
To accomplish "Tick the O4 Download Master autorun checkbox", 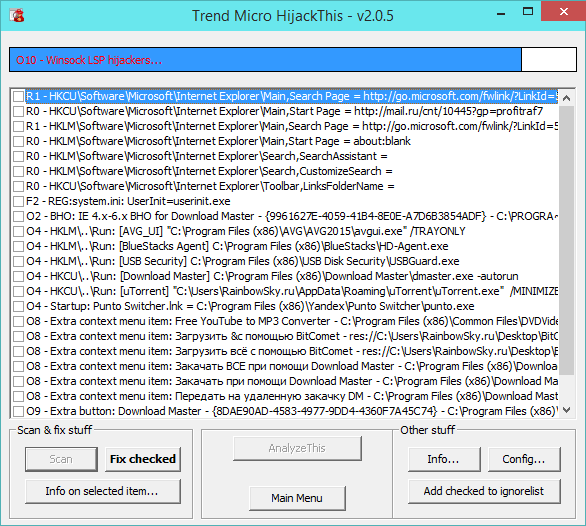I will pyautogui.click(x=18, y=276).
